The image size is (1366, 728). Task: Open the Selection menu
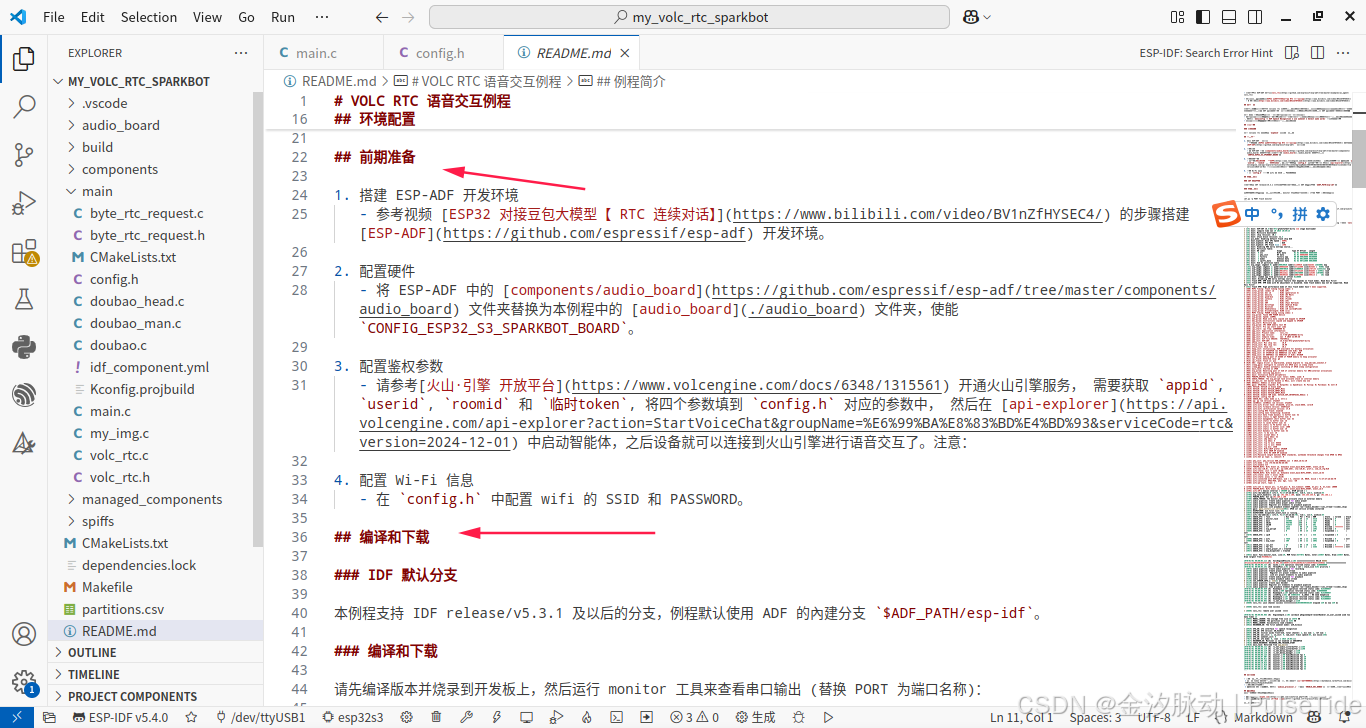(149, 17)
